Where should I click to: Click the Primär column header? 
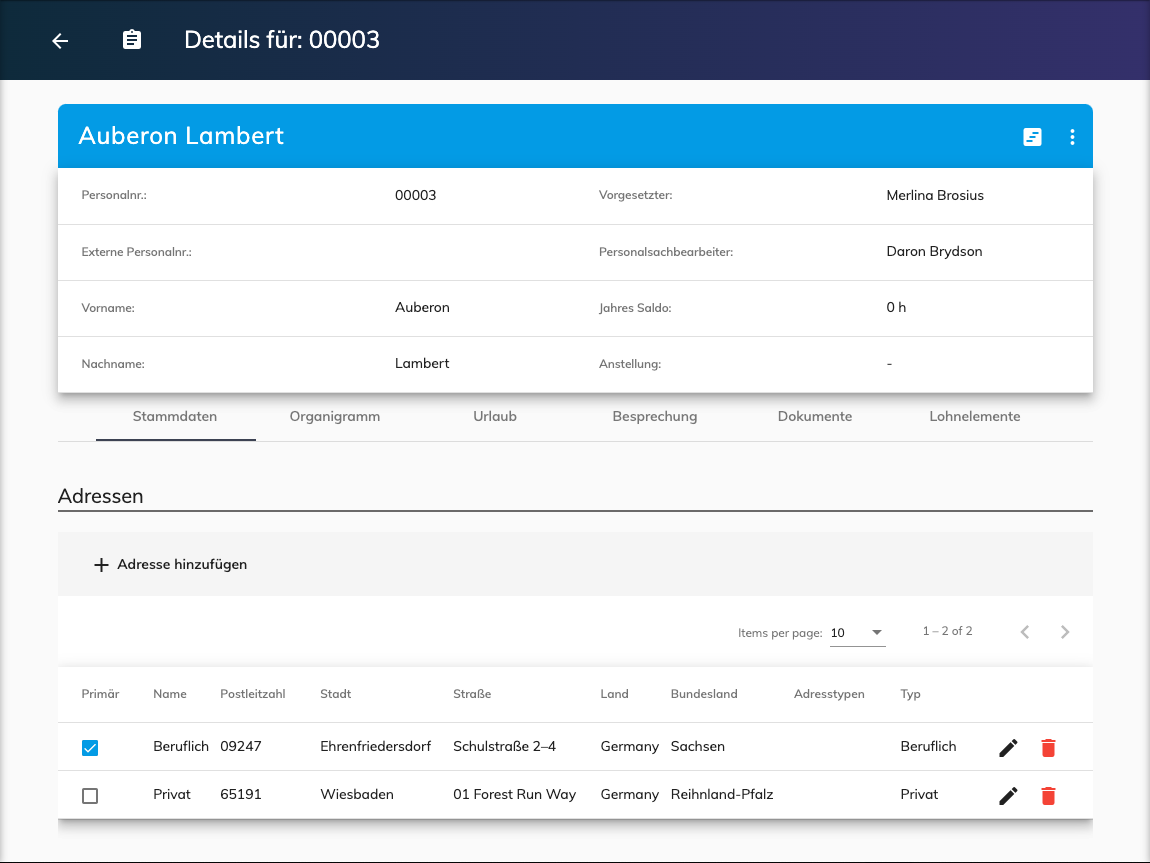tap(100, 694)
